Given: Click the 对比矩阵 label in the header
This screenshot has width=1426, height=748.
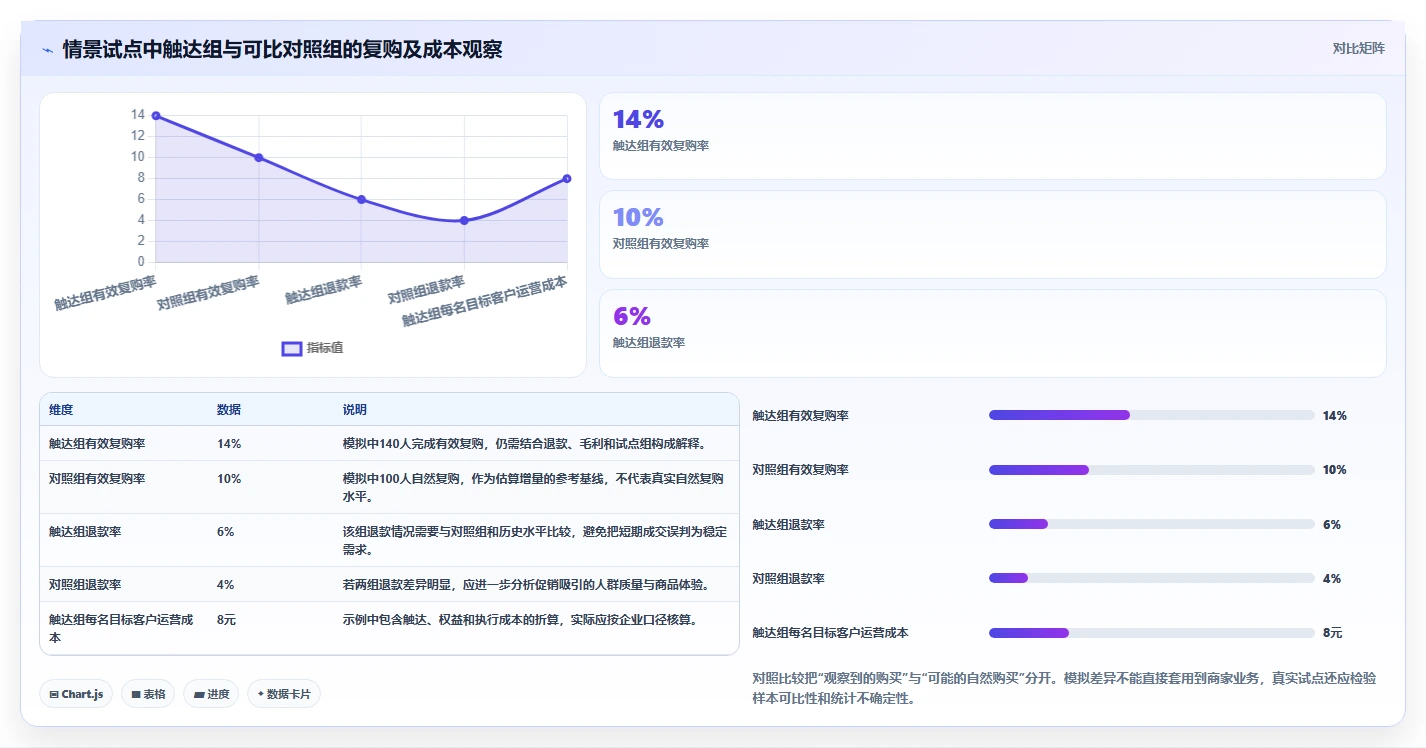Looking at the screenshot, I should [1358, 49].
